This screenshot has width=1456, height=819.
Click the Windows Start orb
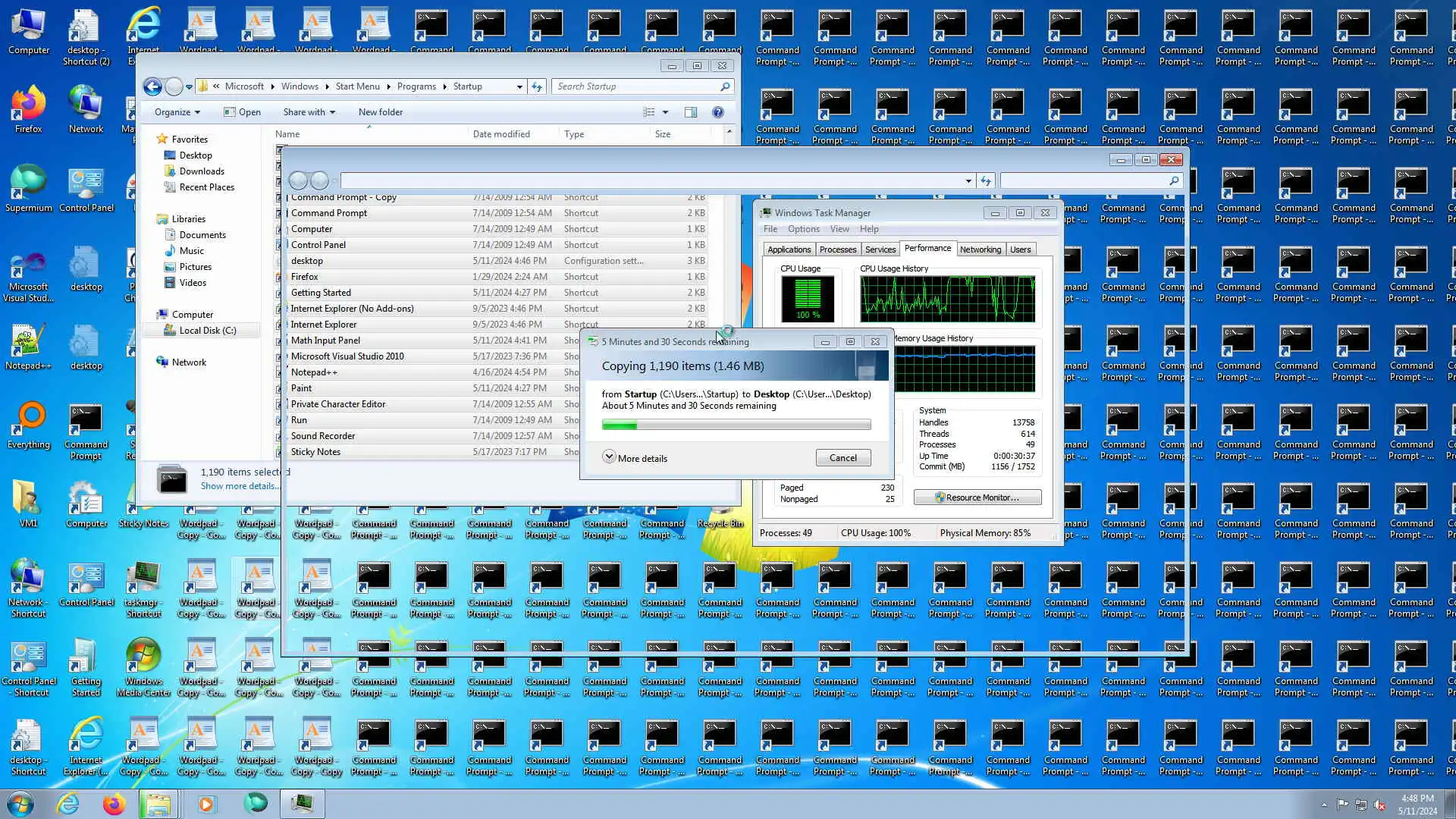[20, 803]
